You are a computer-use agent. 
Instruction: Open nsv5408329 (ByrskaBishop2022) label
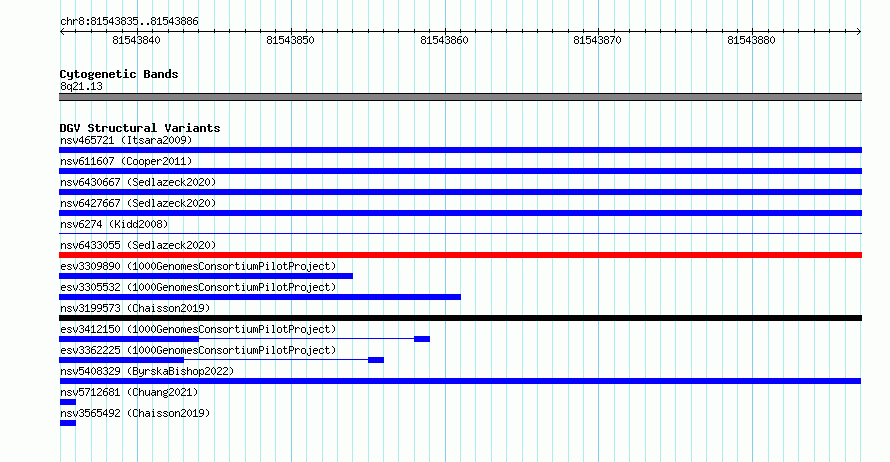(147, 371)
